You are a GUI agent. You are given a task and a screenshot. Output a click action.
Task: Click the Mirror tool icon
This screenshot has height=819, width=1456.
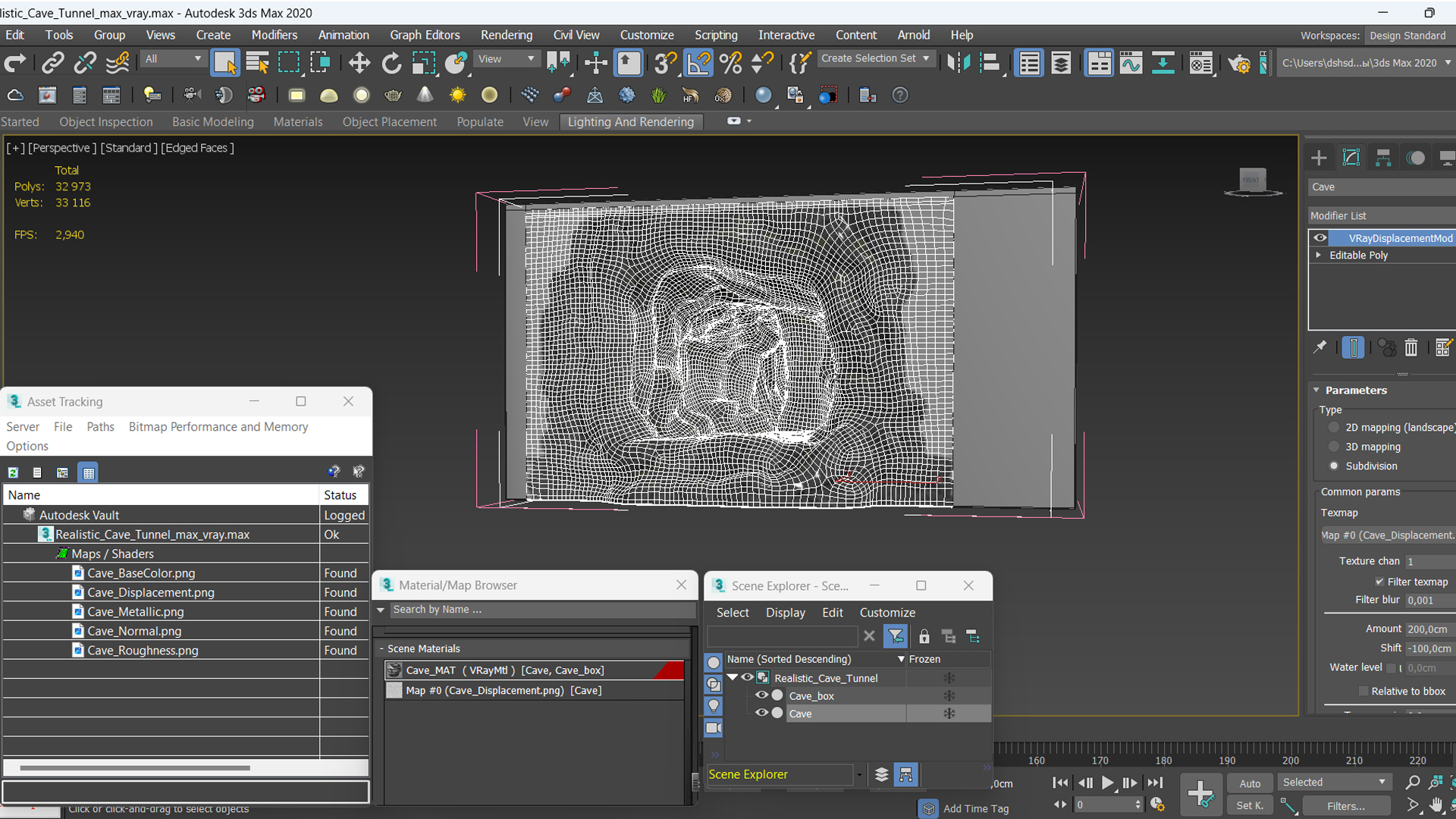click(x=958, y=63)
